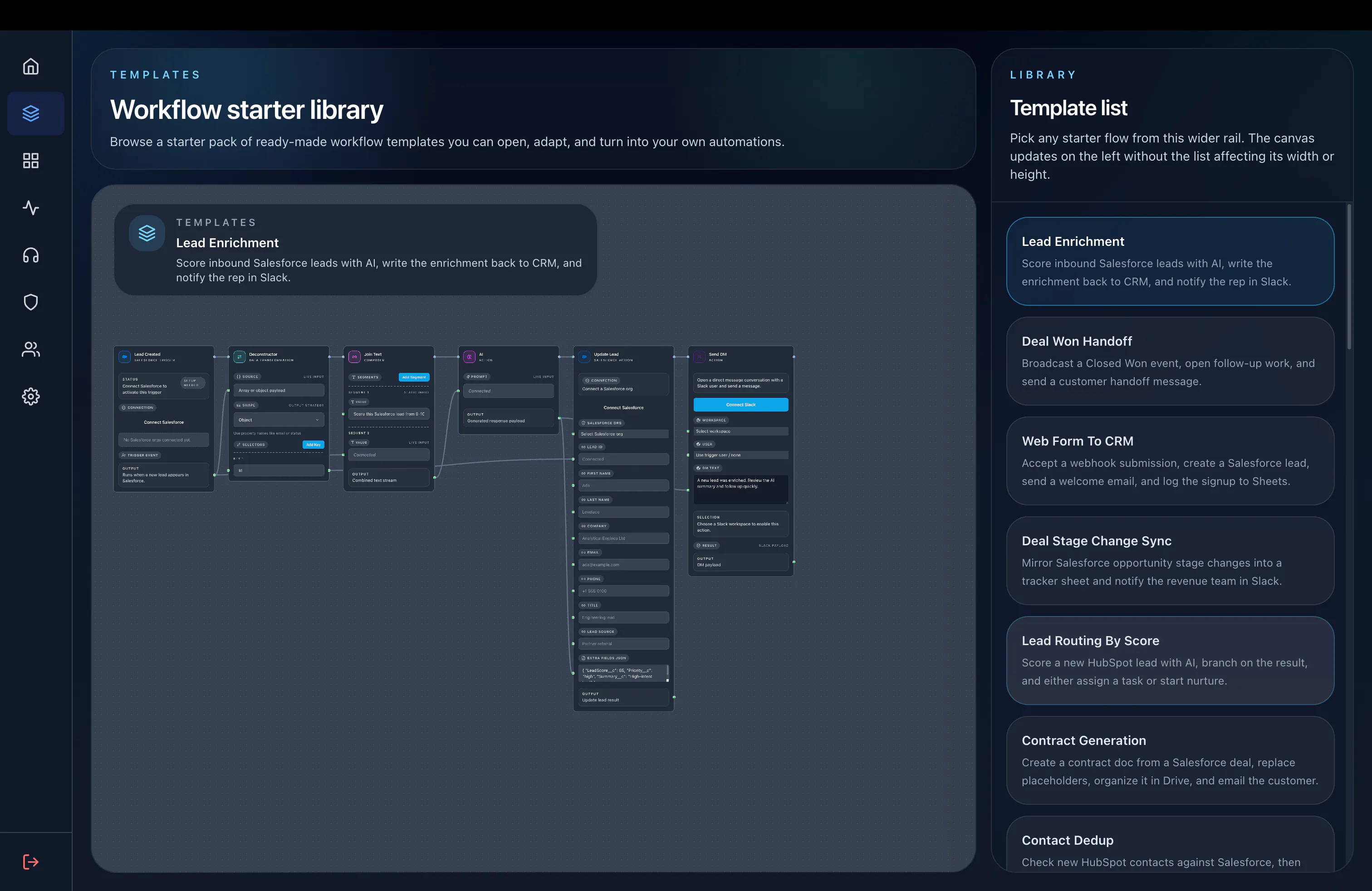This screenshot has width=1372, height=891.
Task: Click the Update Lead Salesforce icon
Action: 584,357
